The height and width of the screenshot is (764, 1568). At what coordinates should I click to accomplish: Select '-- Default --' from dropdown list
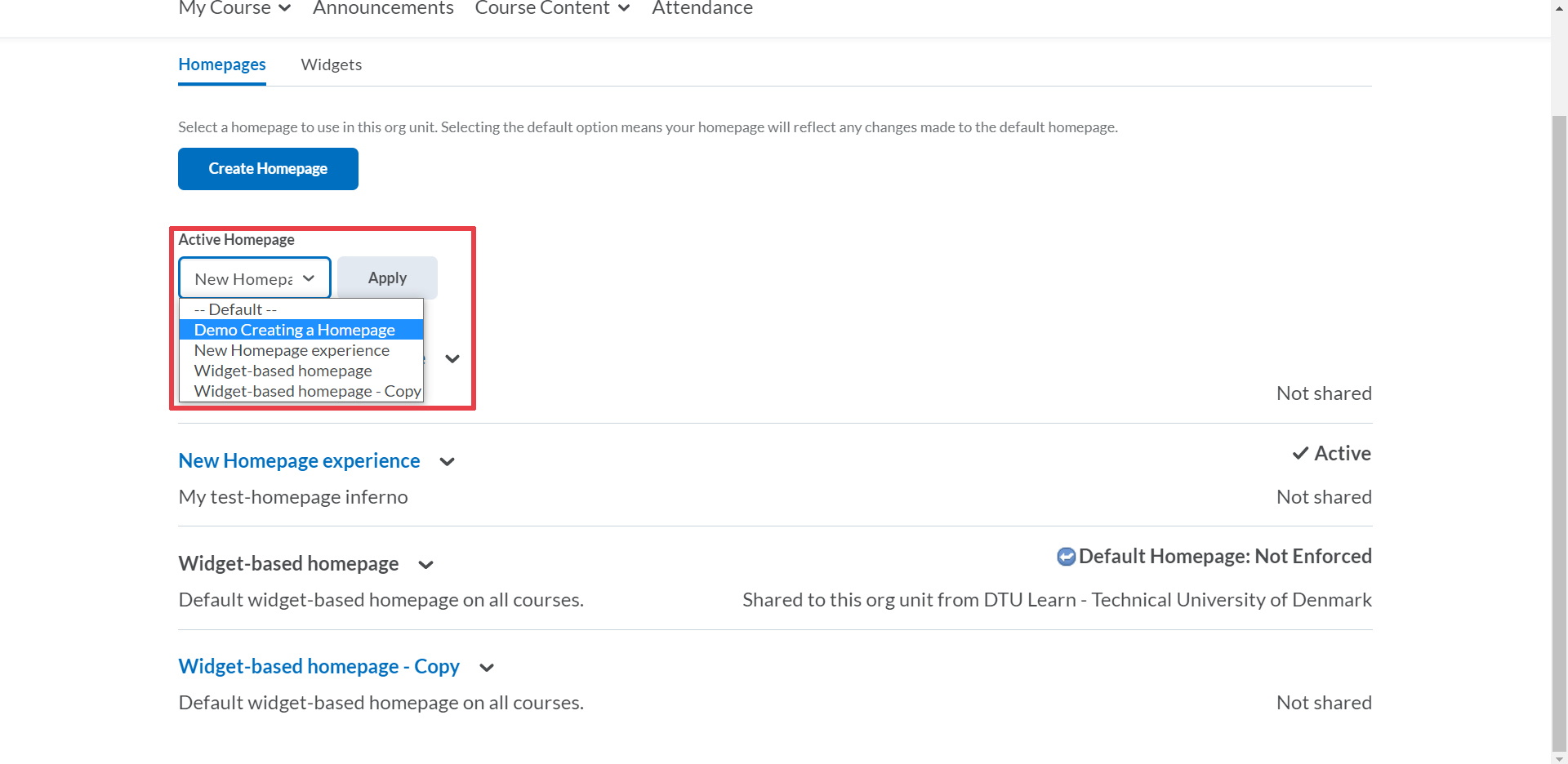coord(235,309)
